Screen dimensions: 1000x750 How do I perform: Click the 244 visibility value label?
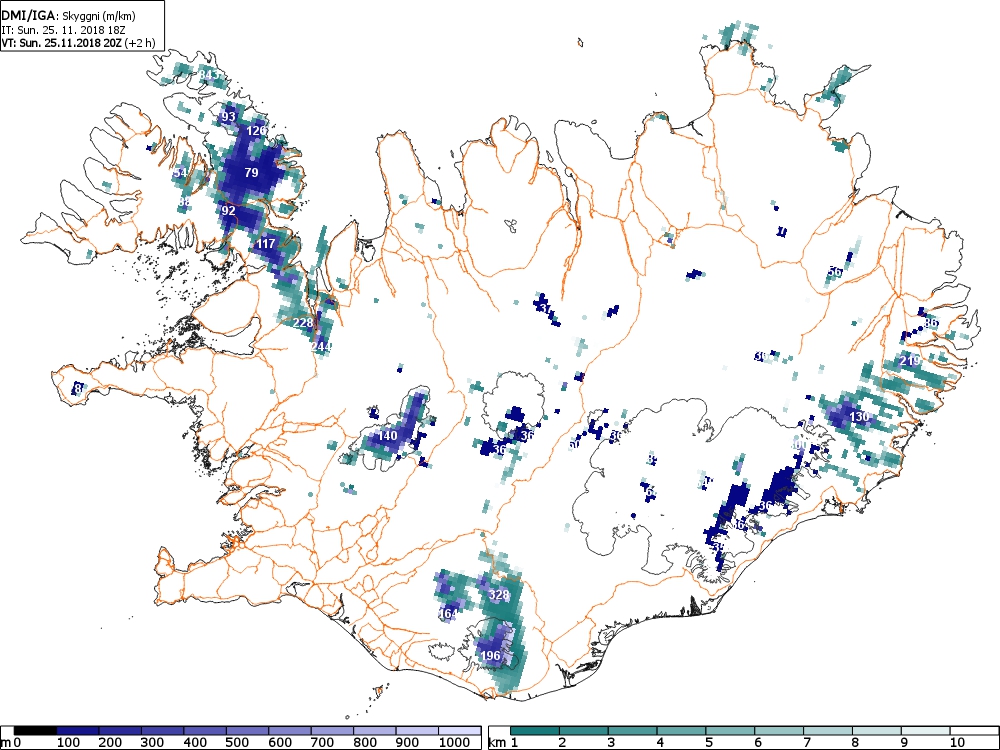[321, 347]
